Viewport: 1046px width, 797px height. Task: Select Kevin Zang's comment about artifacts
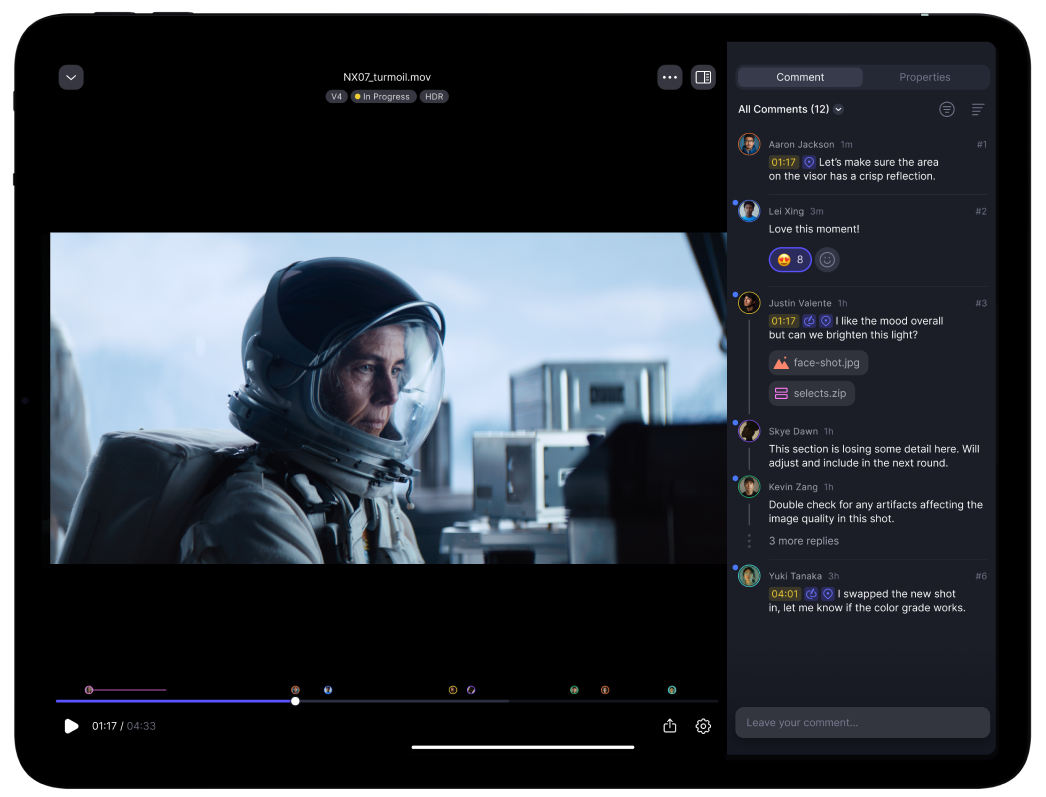tap(875, 512)
